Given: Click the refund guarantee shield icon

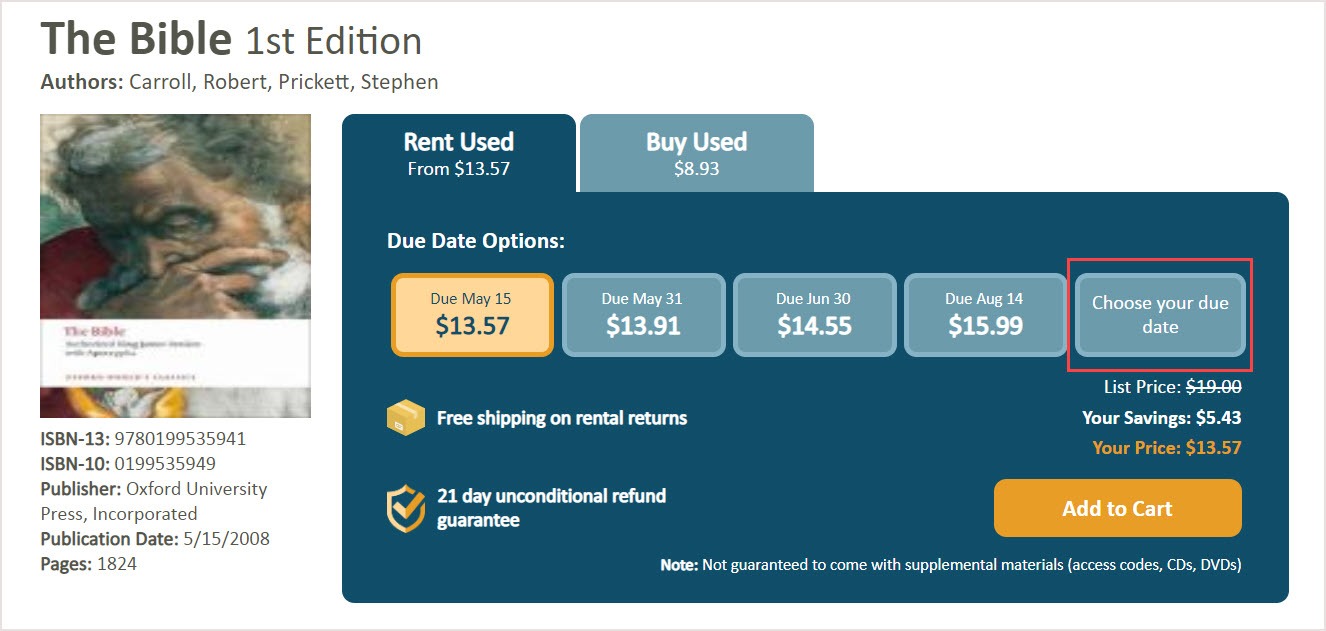Looking at the screenshot, I should pyautogui.click(x=405, y=508).
